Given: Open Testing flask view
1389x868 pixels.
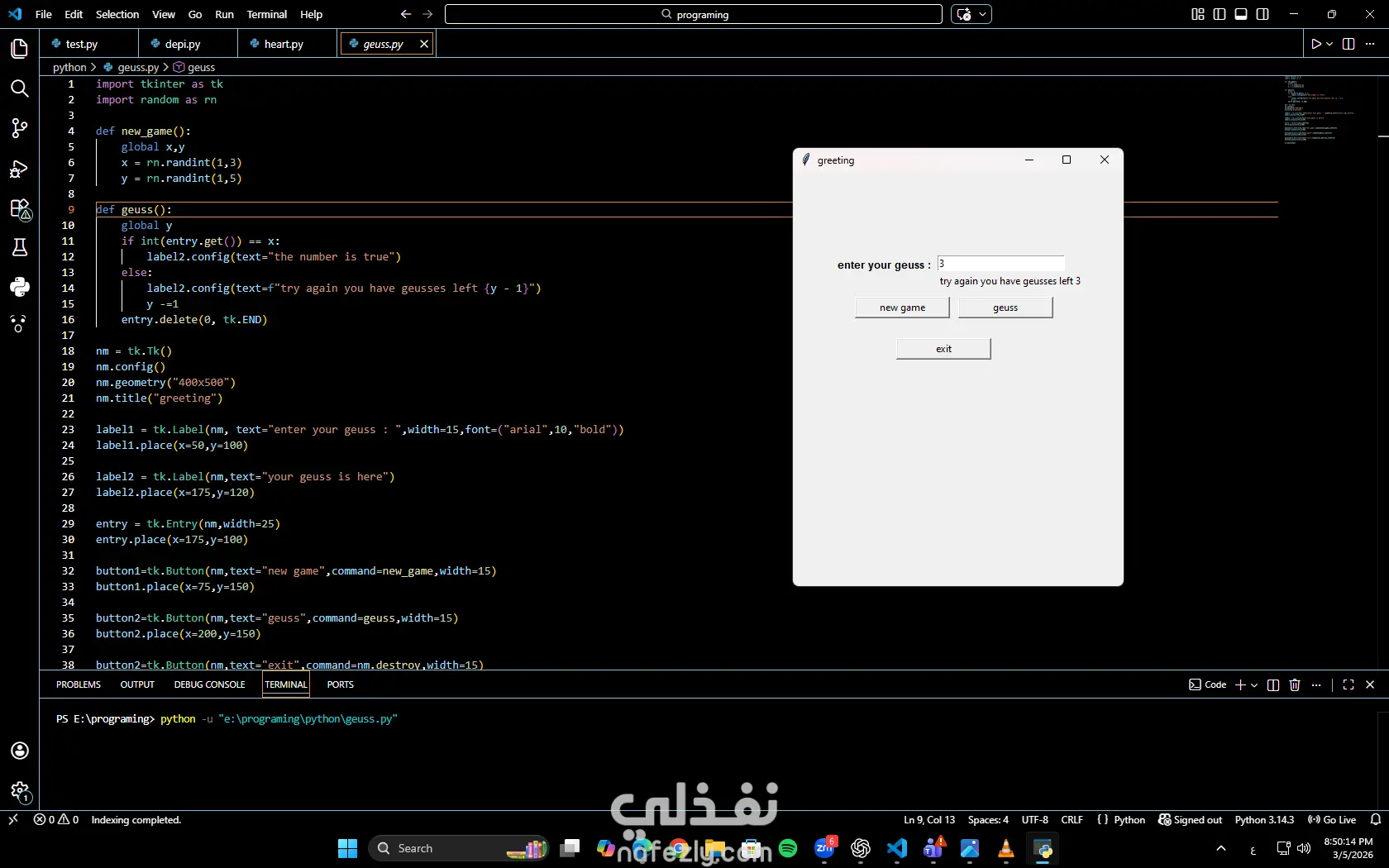Looking at the screenshot, I should click(20, 247).
